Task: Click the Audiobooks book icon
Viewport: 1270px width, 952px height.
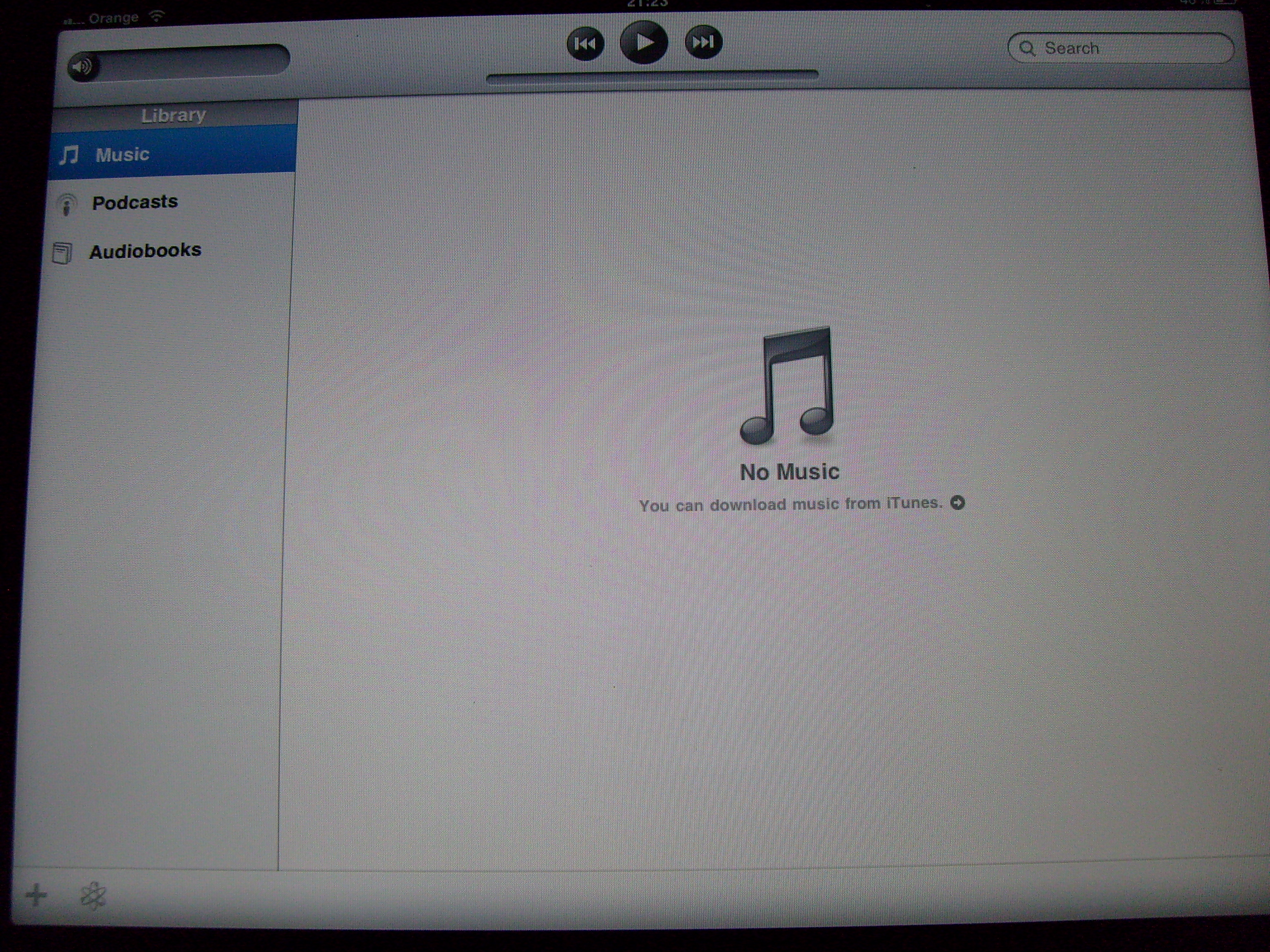Action: click(62, 253)
